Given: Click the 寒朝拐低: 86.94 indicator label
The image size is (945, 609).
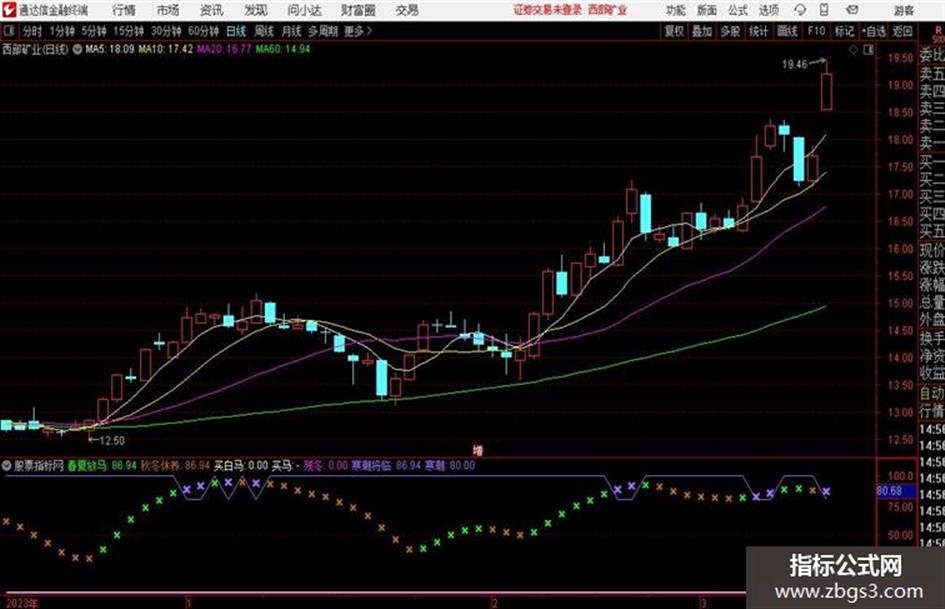Looking at the screenshot, I should [386, 465].
